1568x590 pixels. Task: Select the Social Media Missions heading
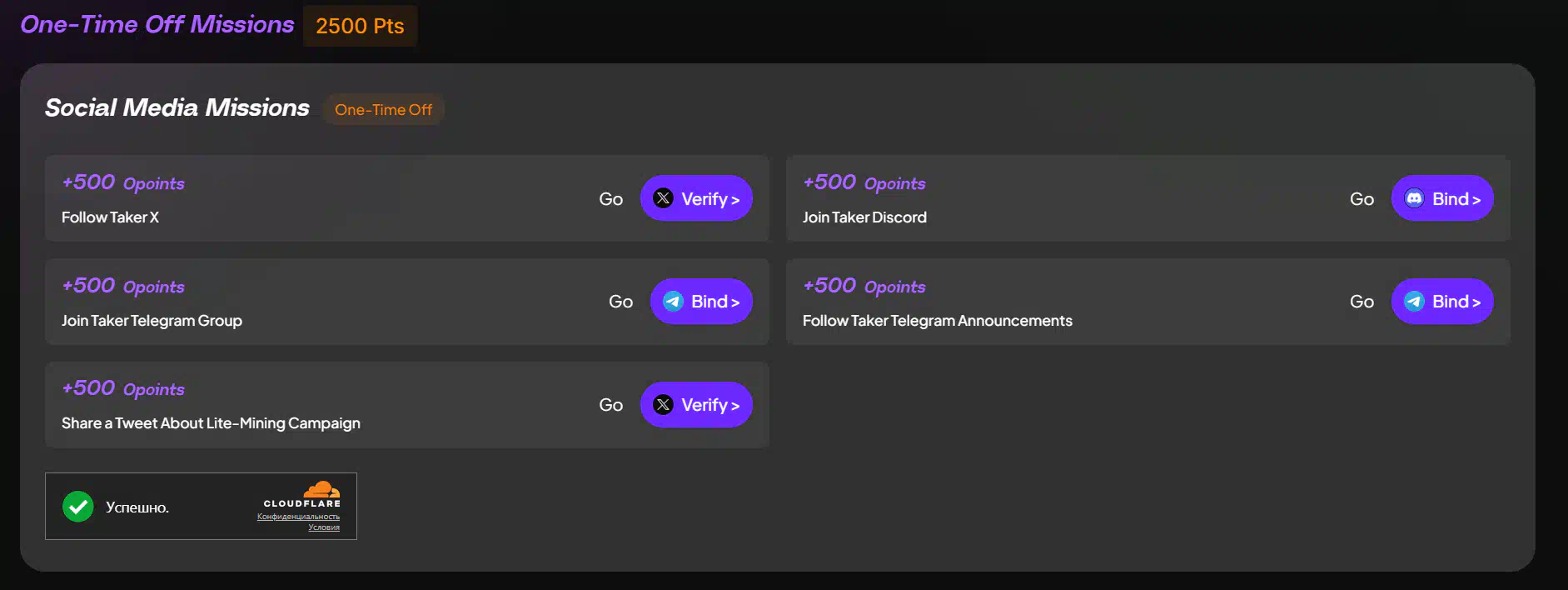177,108
